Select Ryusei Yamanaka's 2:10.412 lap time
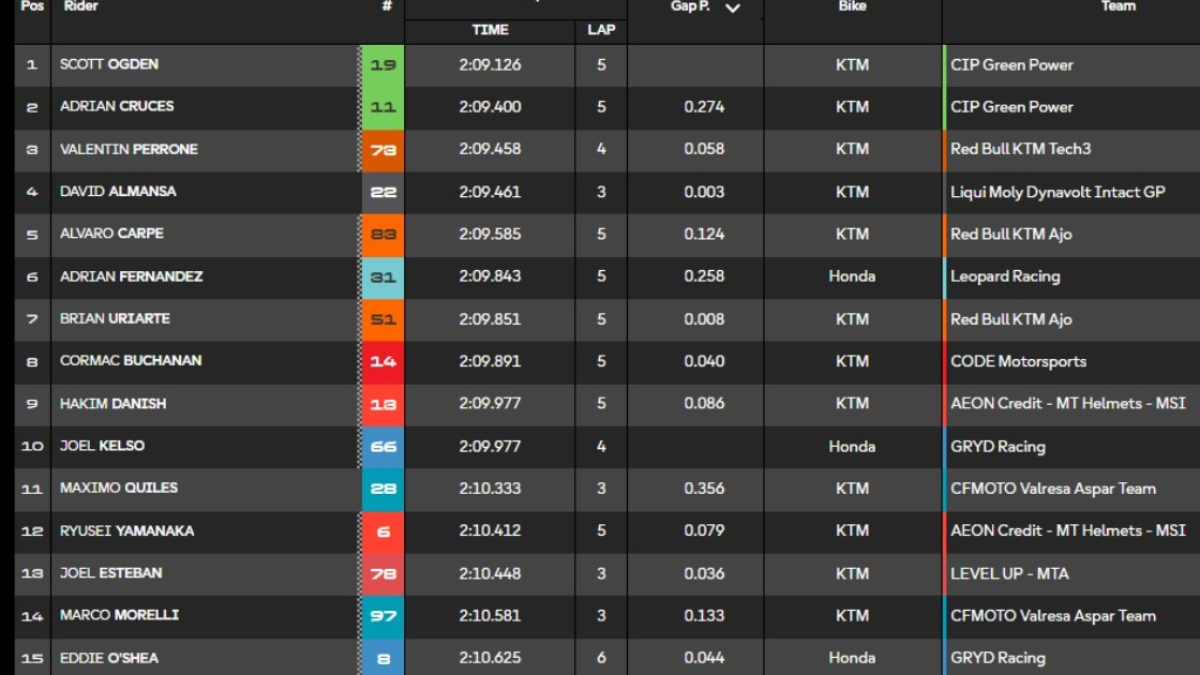The width and height of the screenshot is (1200, 675). pos(490,531)
